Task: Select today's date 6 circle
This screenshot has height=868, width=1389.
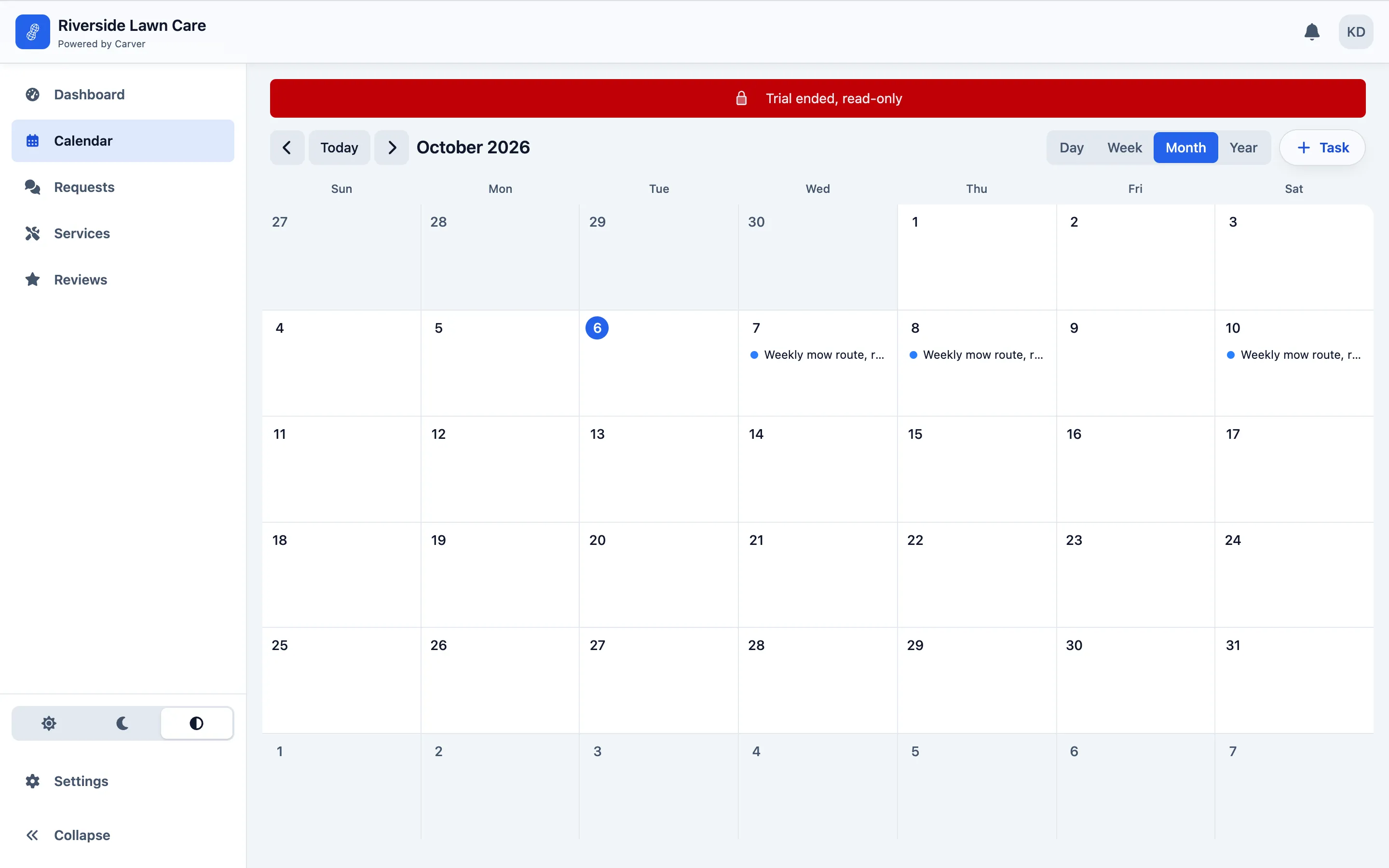Action: [597, 328]
